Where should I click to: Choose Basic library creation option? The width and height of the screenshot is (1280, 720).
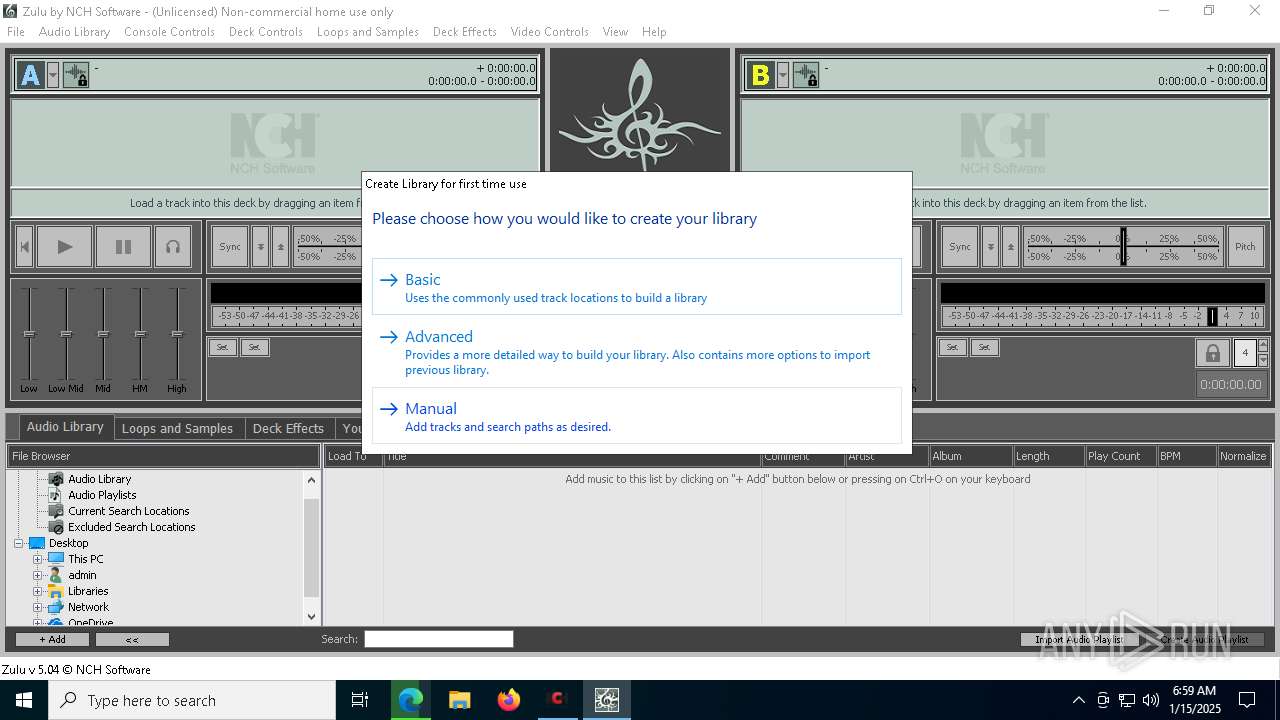click(x=637, y=287)
